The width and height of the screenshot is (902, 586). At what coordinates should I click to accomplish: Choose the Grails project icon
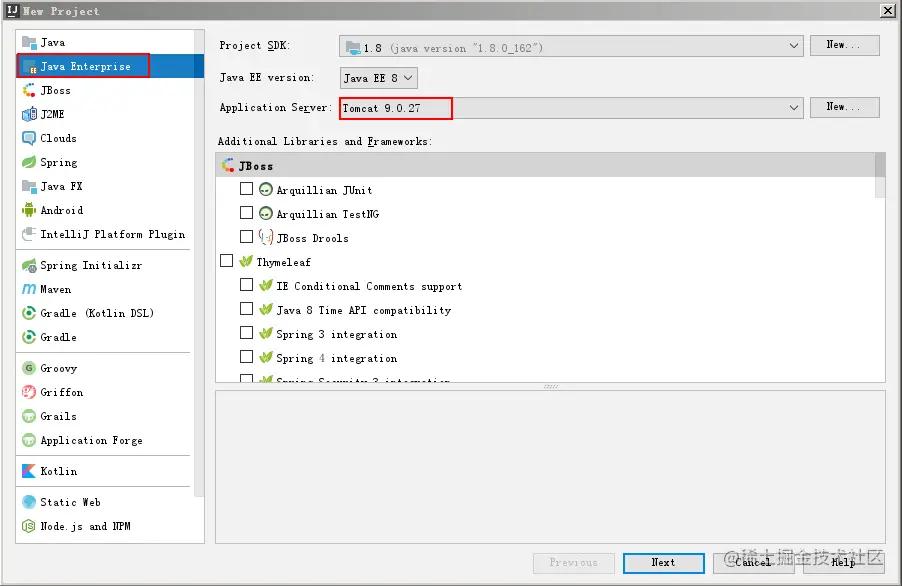tap(29, 416)
